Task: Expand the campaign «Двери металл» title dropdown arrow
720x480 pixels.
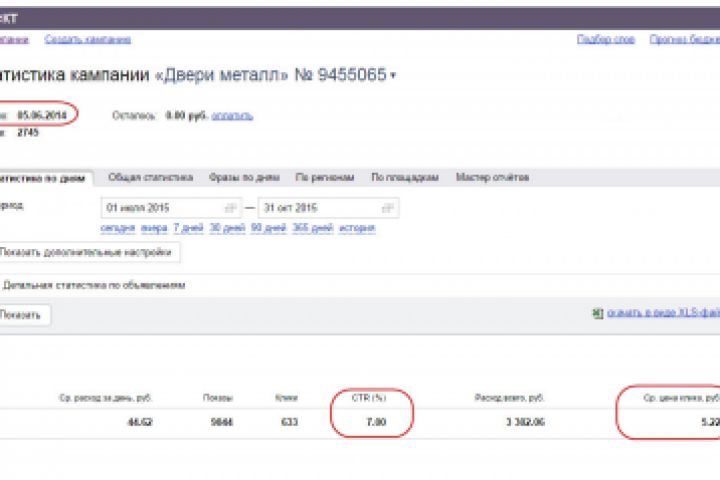Action: 393,75
